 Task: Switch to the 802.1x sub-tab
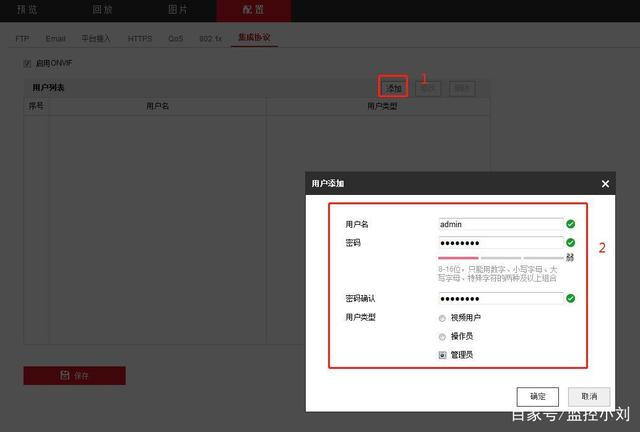point(210,39)
